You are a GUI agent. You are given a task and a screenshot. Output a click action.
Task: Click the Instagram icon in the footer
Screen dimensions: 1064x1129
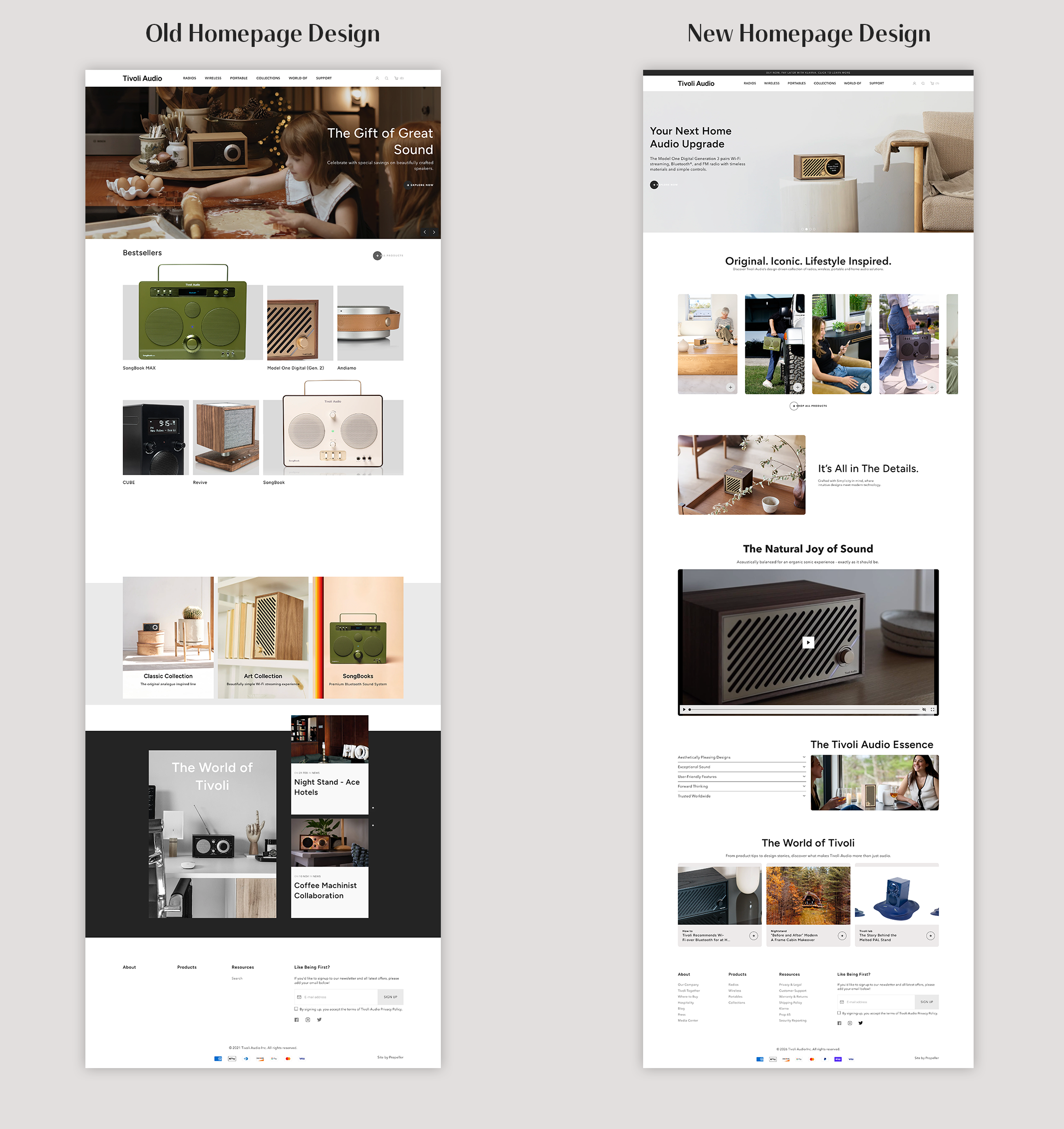308,1019
